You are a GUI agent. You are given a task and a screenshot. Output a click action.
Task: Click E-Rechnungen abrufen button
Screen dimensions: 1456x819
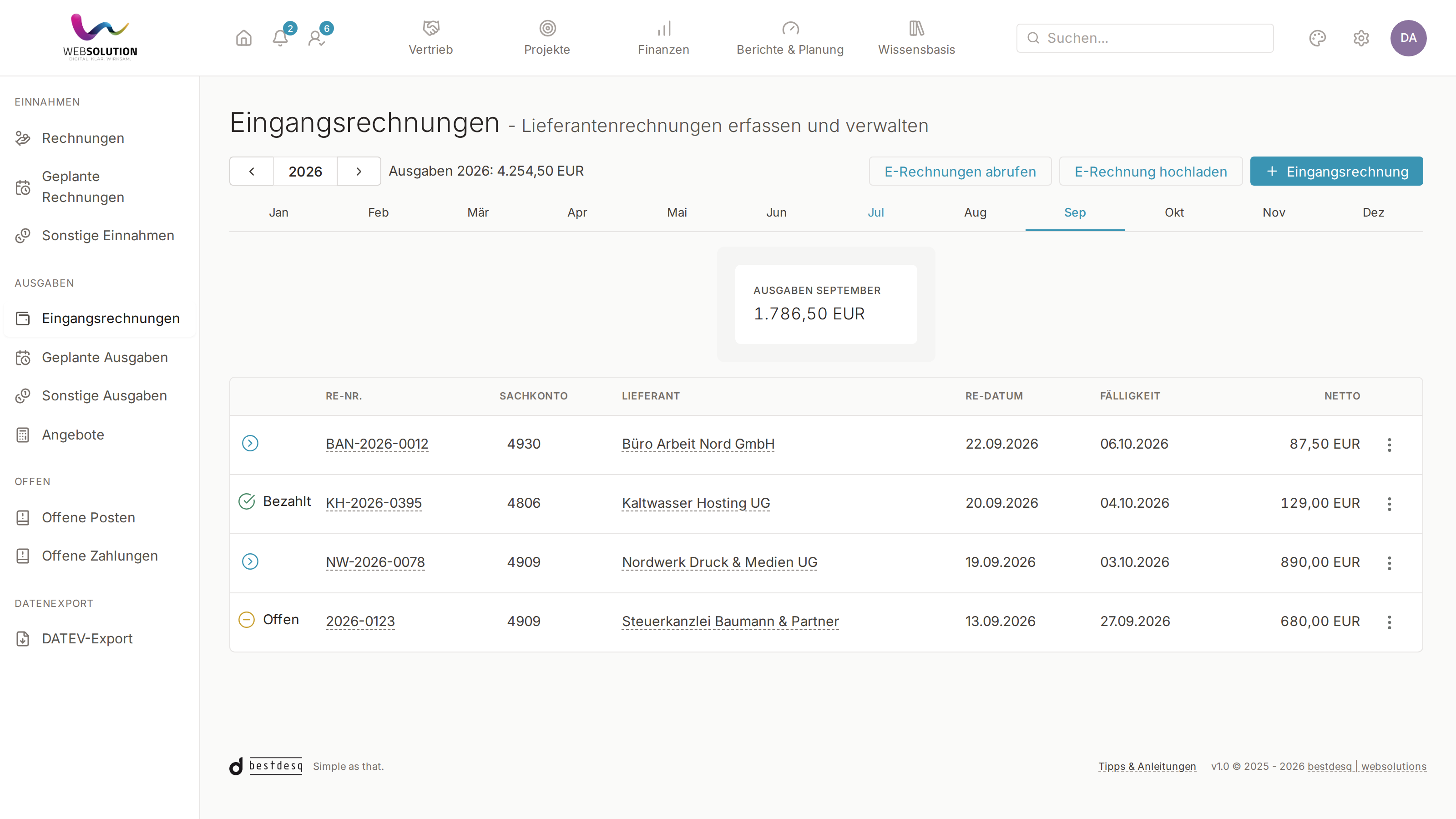(960, 171)
